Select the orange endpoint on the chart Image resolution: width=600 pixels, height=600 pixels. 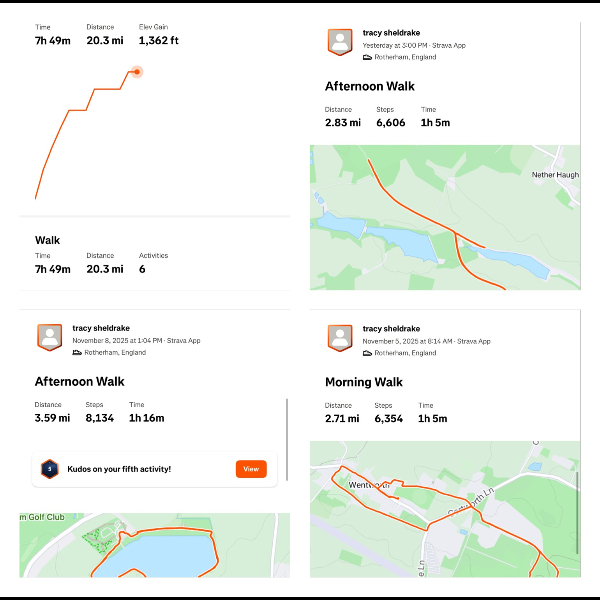click(136, 71)
